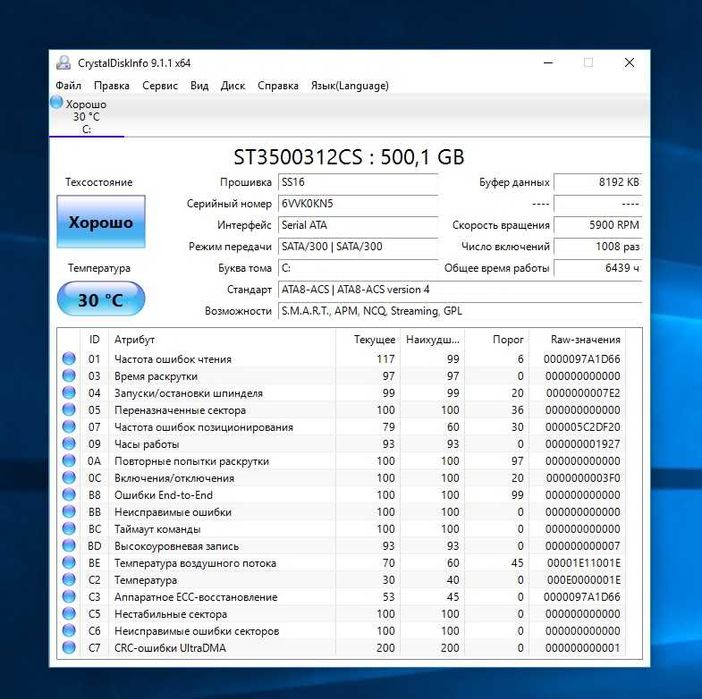Click the transfer mode field SATA/300 | SATA/300

point(358,247)
